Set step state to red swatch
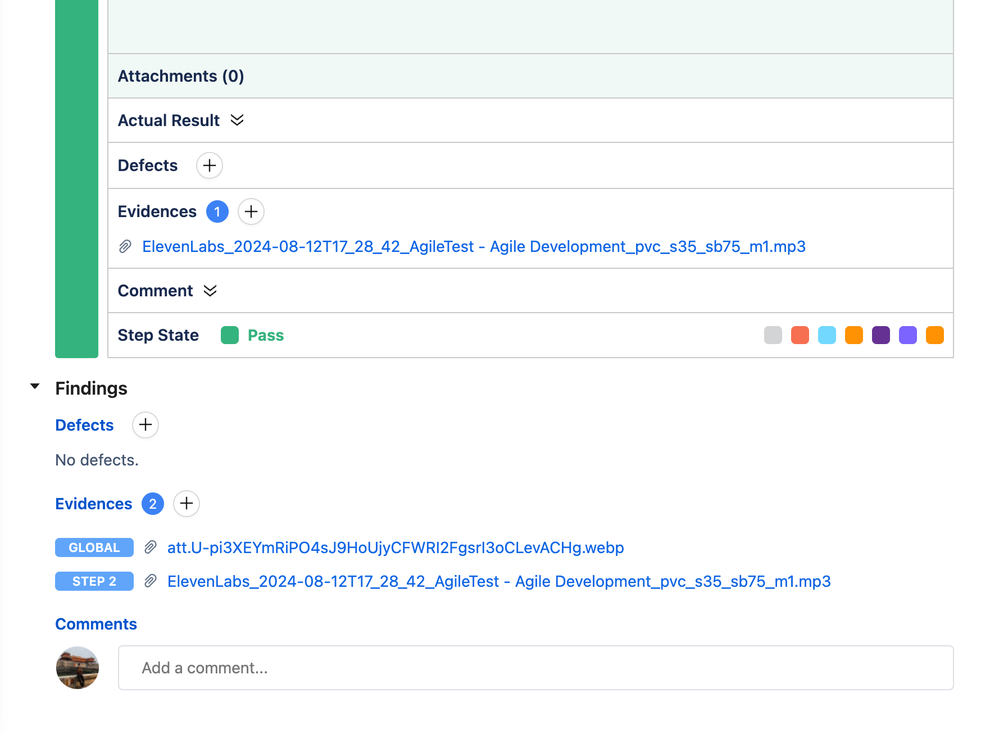Screen dimensions: 999x732 [x=800, y=335]
